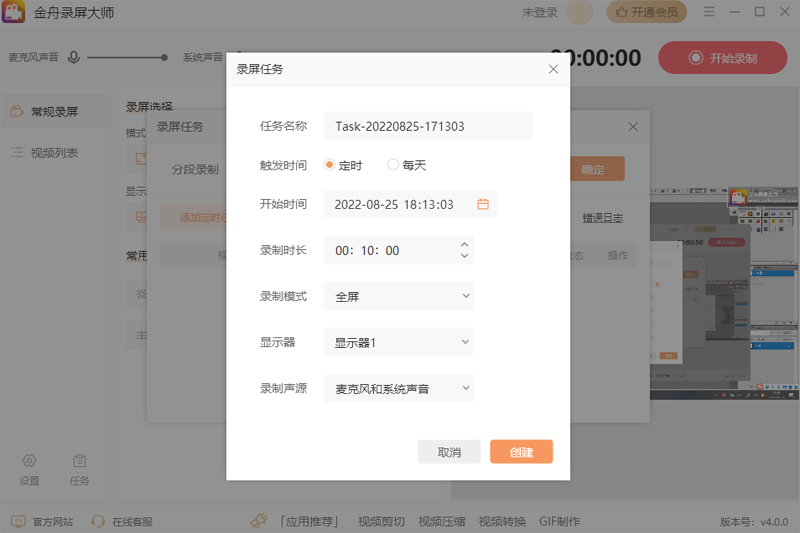Click the 取消 button
800x533 pixels.
pos(449,452)
